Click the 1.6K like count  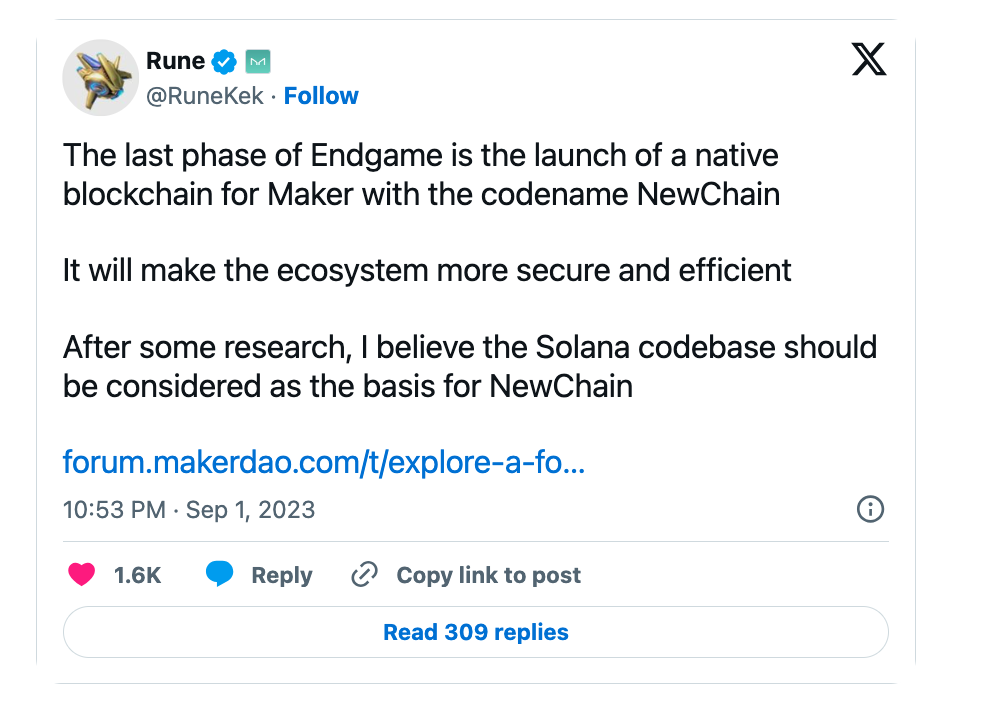137,575
